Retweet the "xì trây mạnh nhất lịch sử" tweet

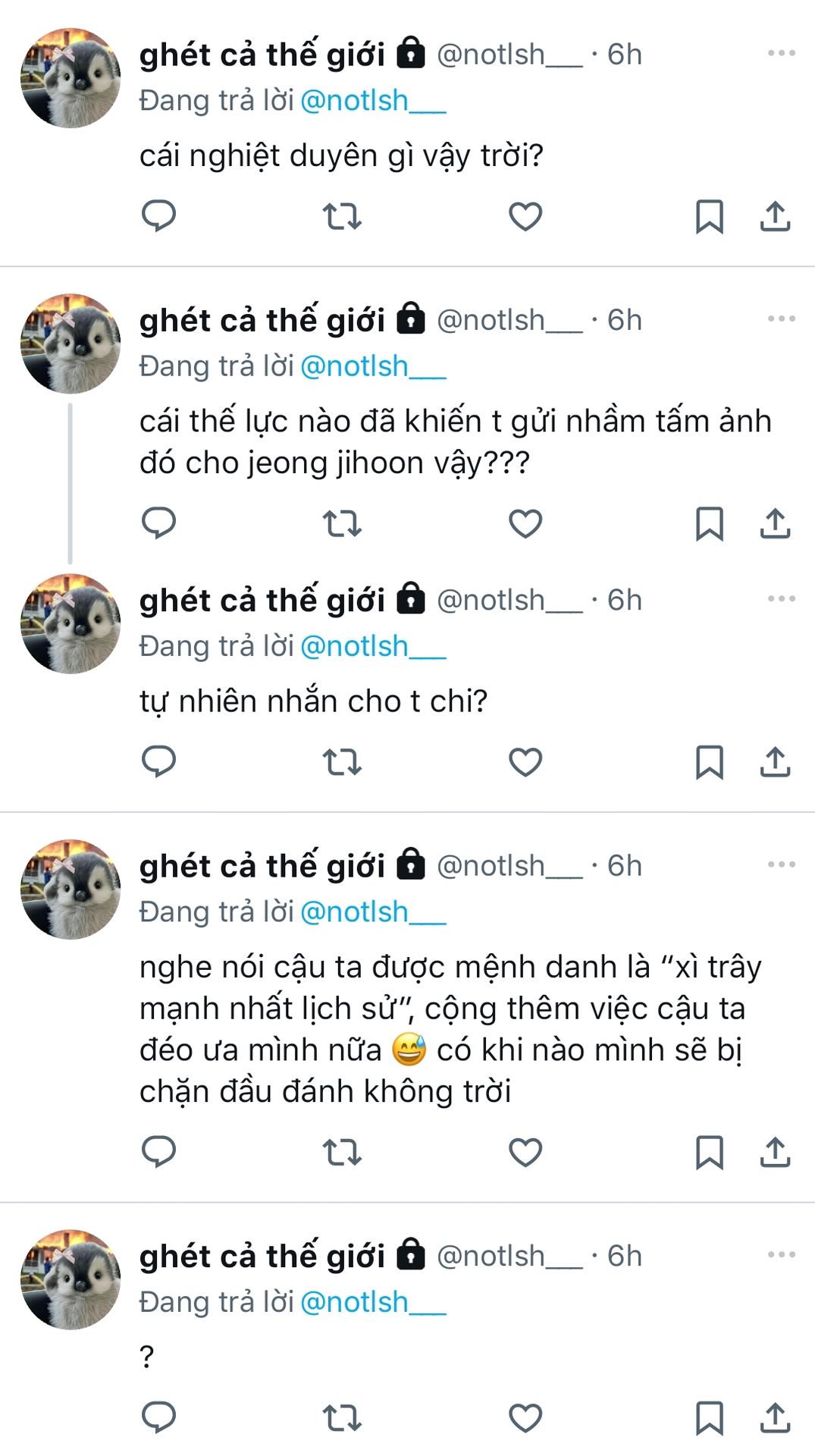(342, 1153)
